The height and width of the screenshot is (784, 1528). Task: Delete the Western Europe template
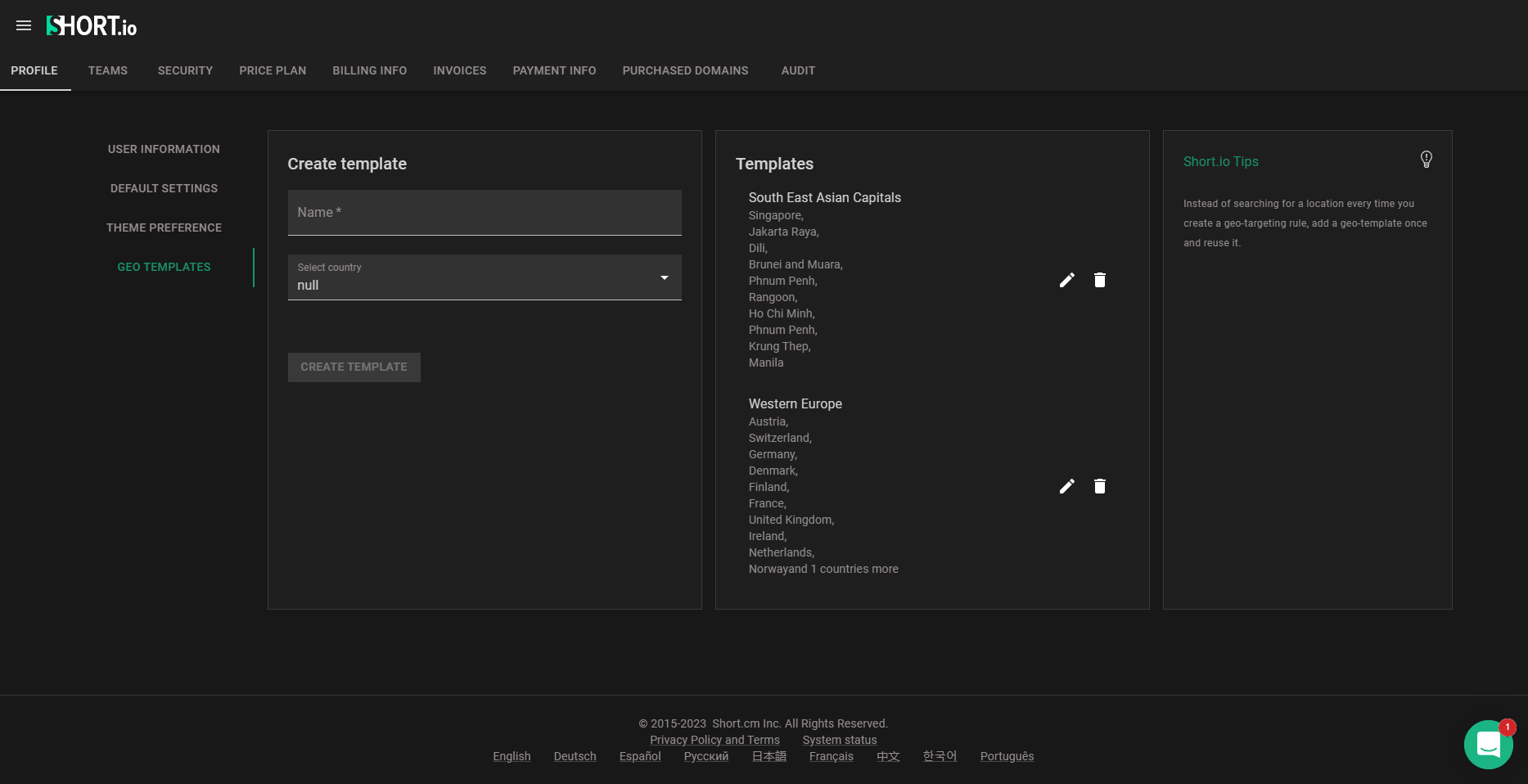point(1100,486)
